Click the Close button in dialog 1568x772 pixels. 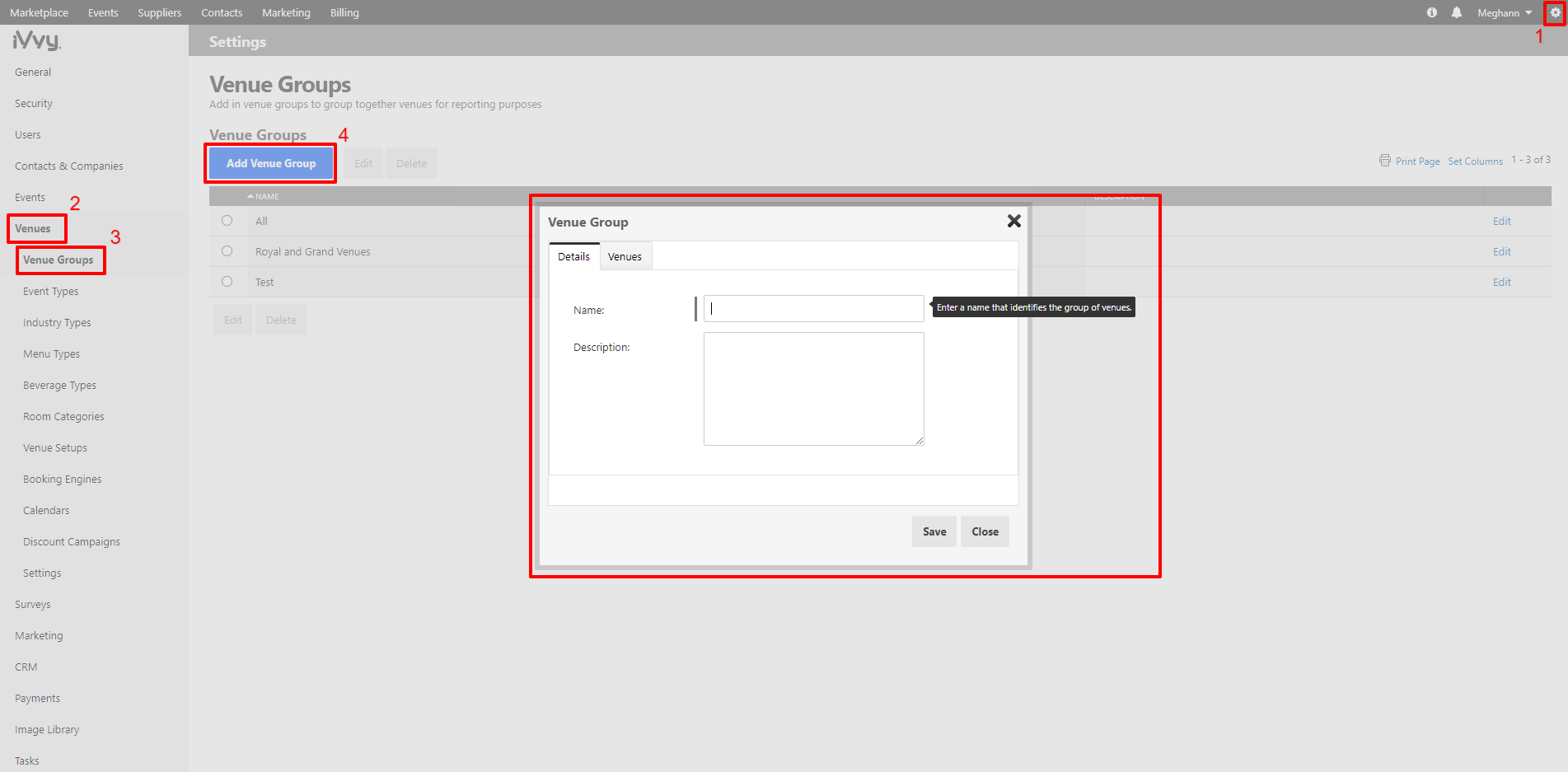(985, 531)
